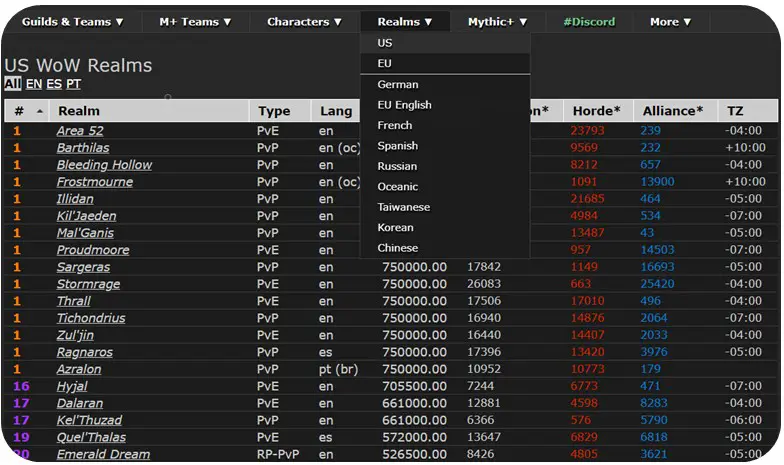Sort table by Lang column header
Screen dimensions: 784x465
point(336,111)
